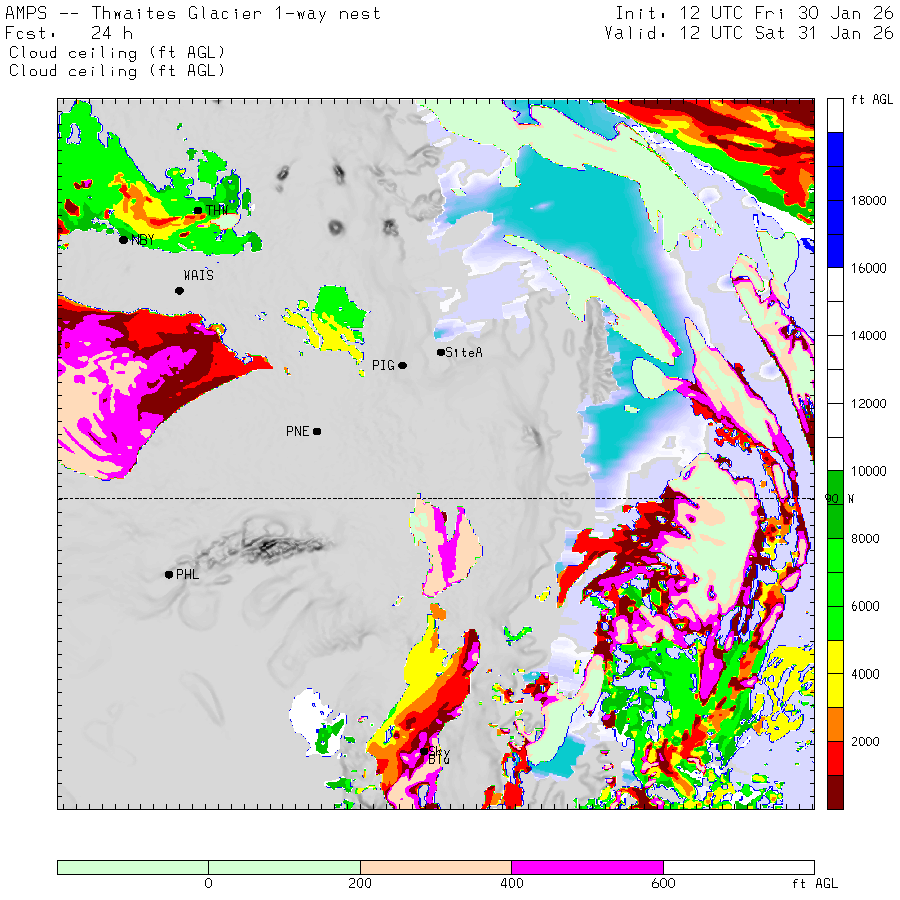Pick the PHL station marker dot

[169, 575]
